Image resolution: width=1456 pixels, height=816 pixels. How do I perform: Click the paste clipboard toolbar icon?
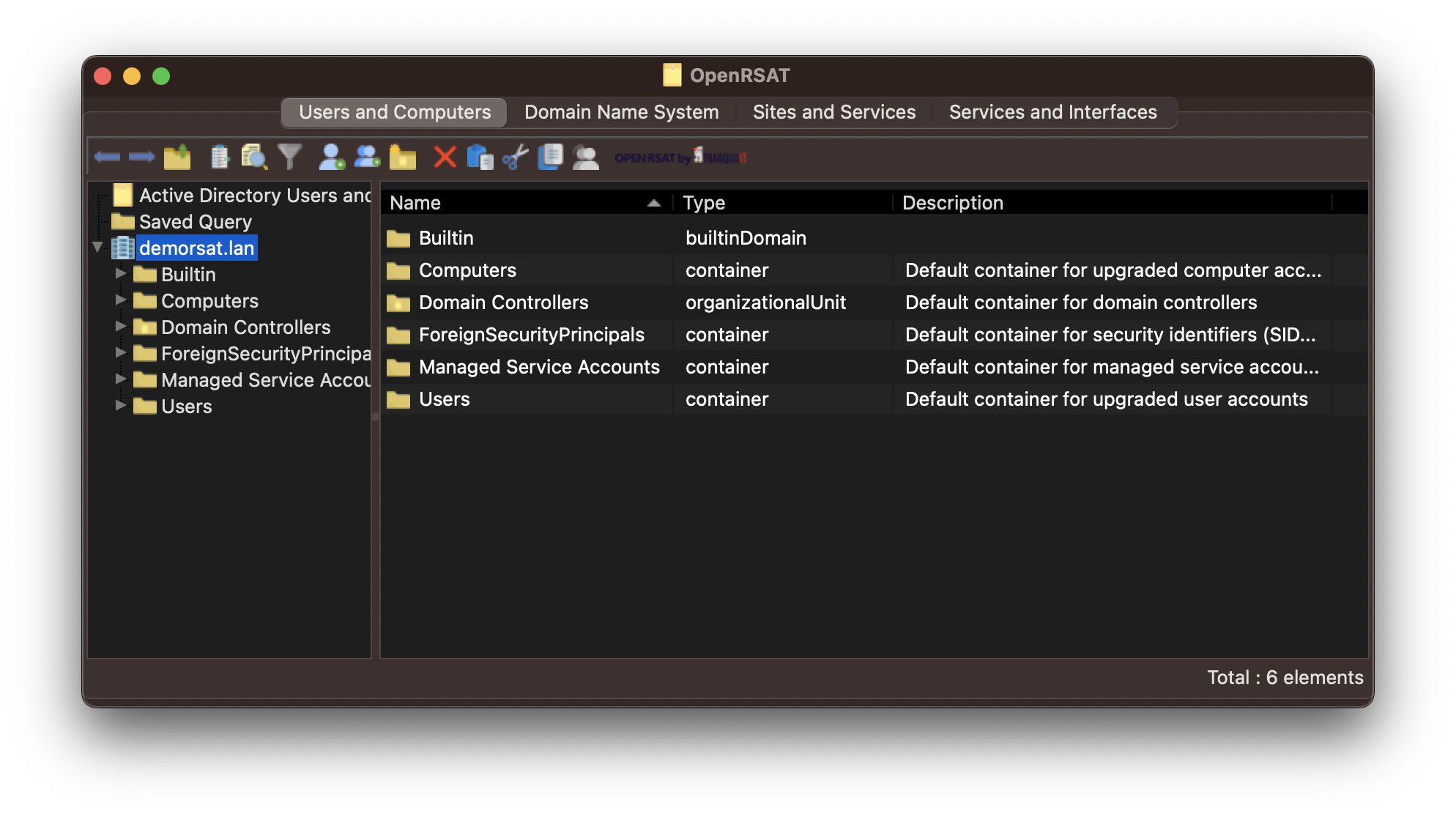pos(480,157)
